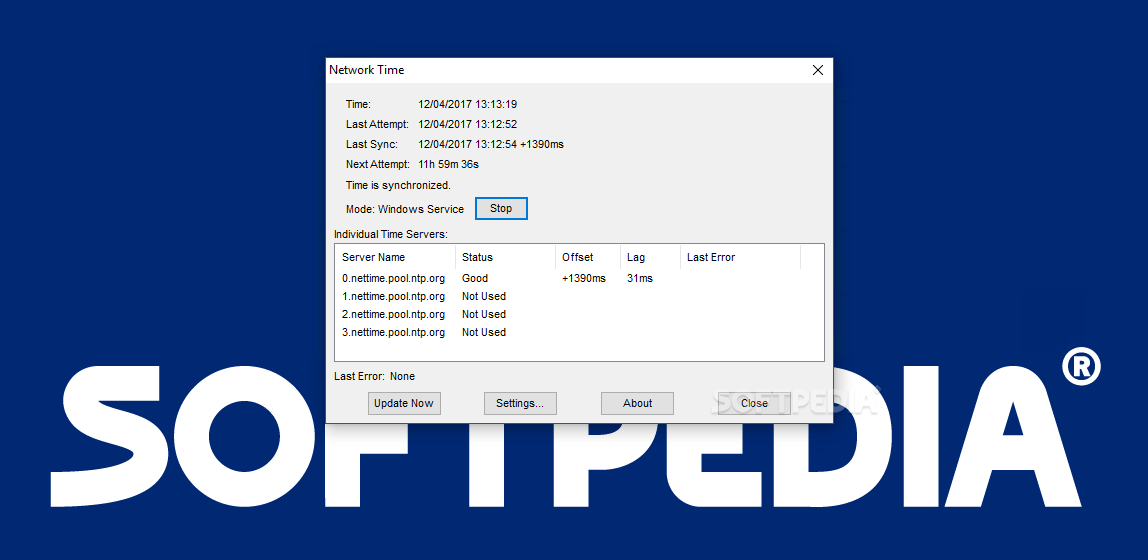Click the Last Error column header
The width and height of the screenshot is (1148, 560).
click(x=740, y=258)
